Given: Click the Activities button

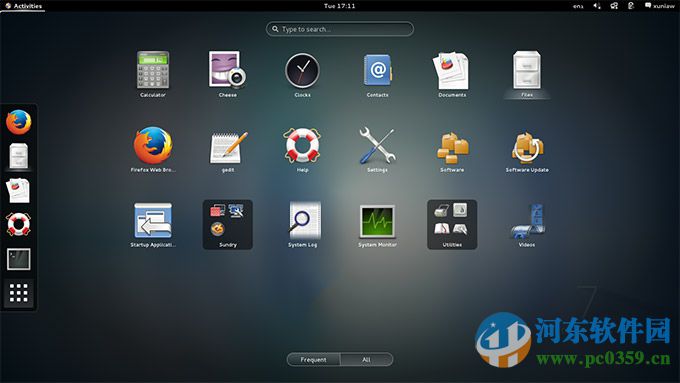Looking at the screenshot, I should 23,6.
